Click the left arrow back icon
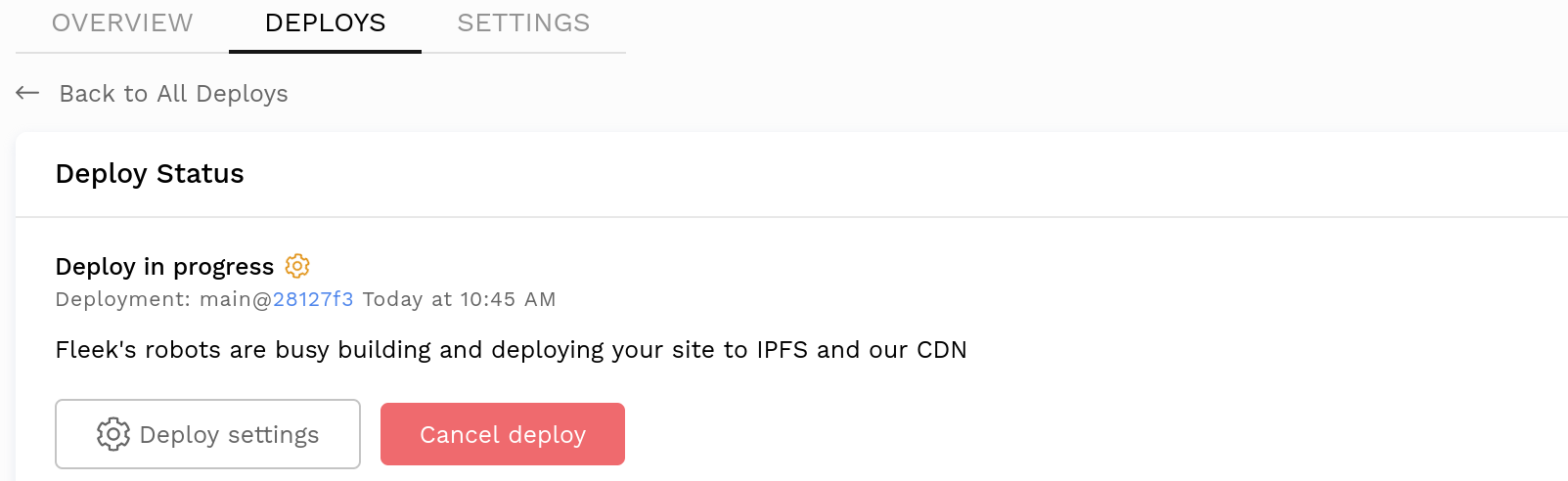 tap(27, 93)
